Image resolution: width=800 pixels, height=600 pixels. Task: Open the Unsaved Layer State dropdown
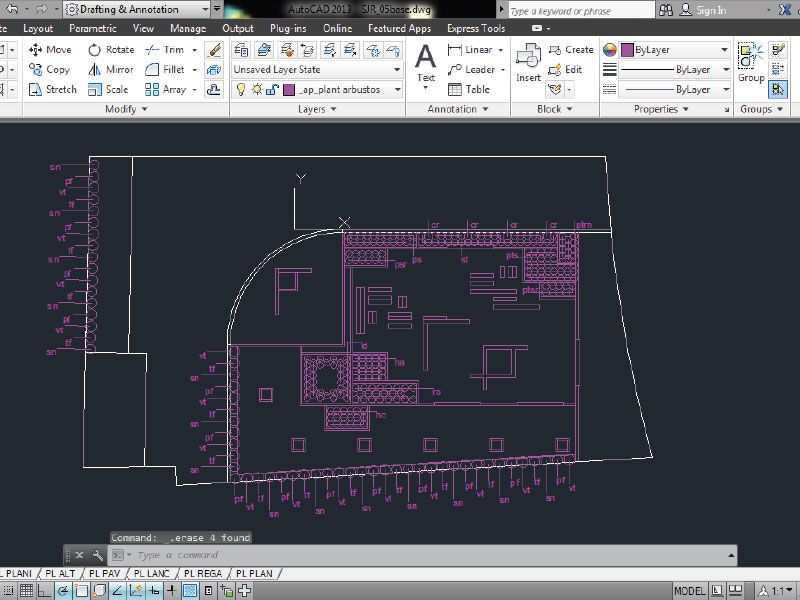click(316, 70)
